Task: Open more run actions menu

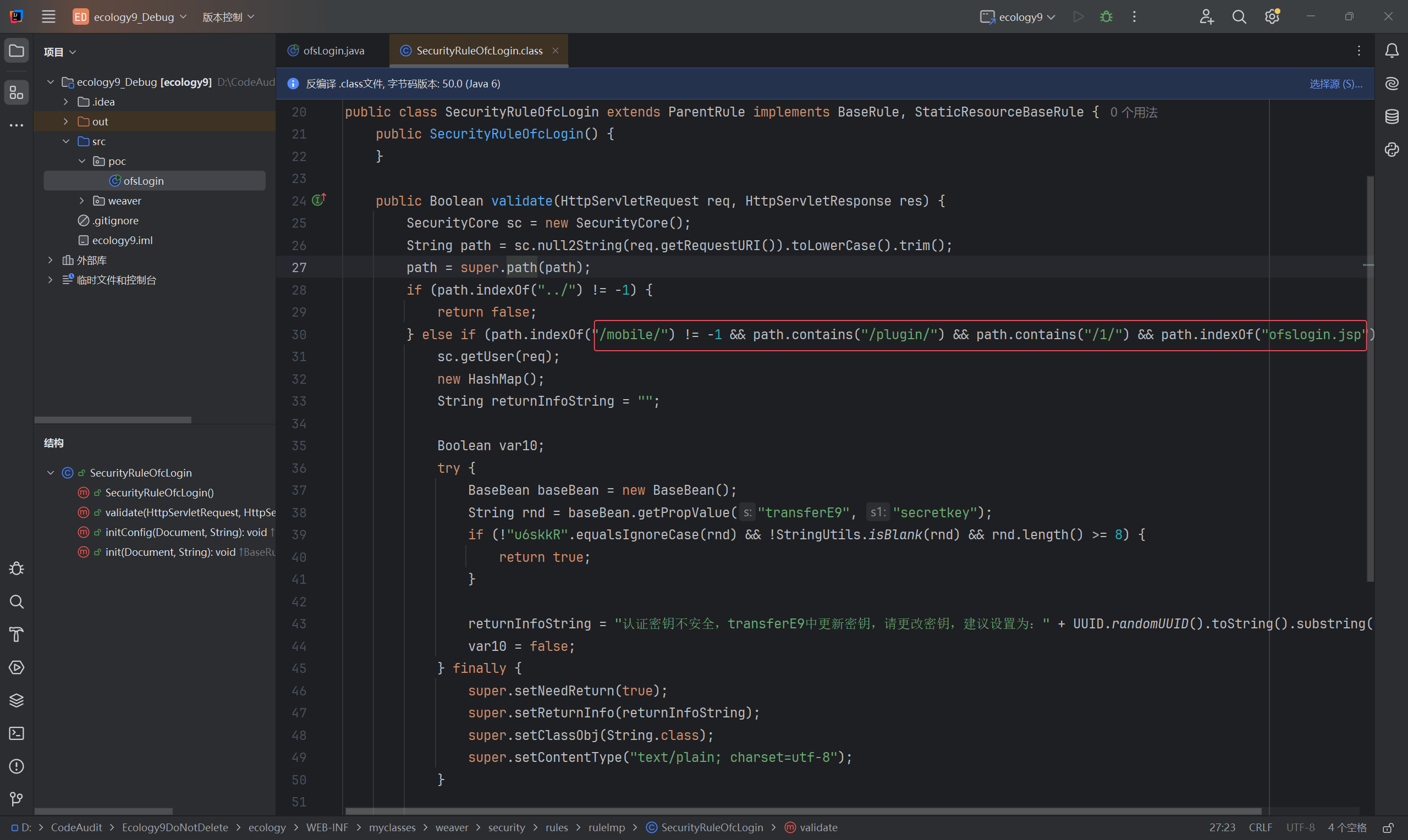Action: click(1134, 17)
